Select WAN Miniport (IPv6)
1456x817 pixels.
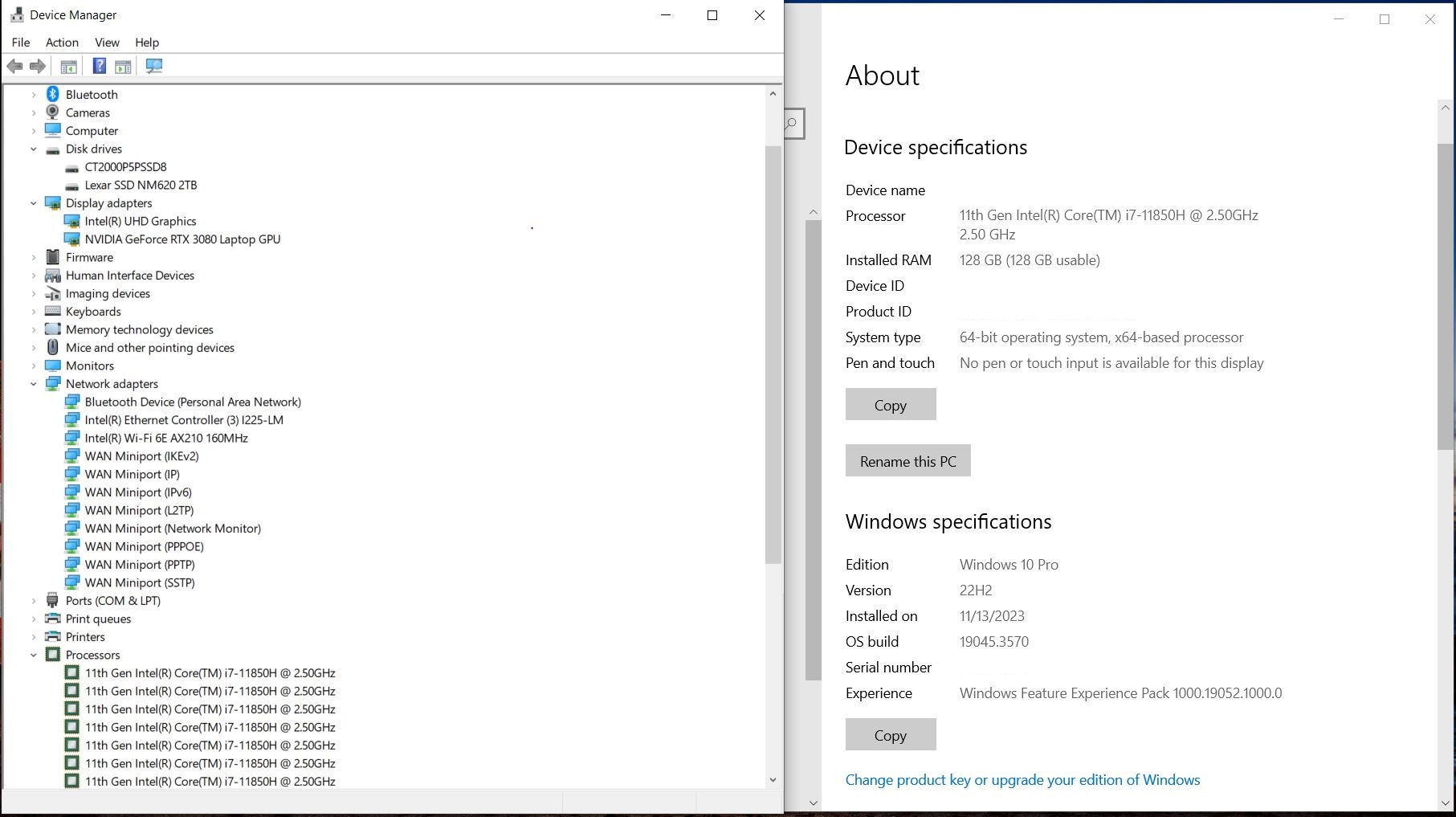pyautogui.click(x=138, y=492)
